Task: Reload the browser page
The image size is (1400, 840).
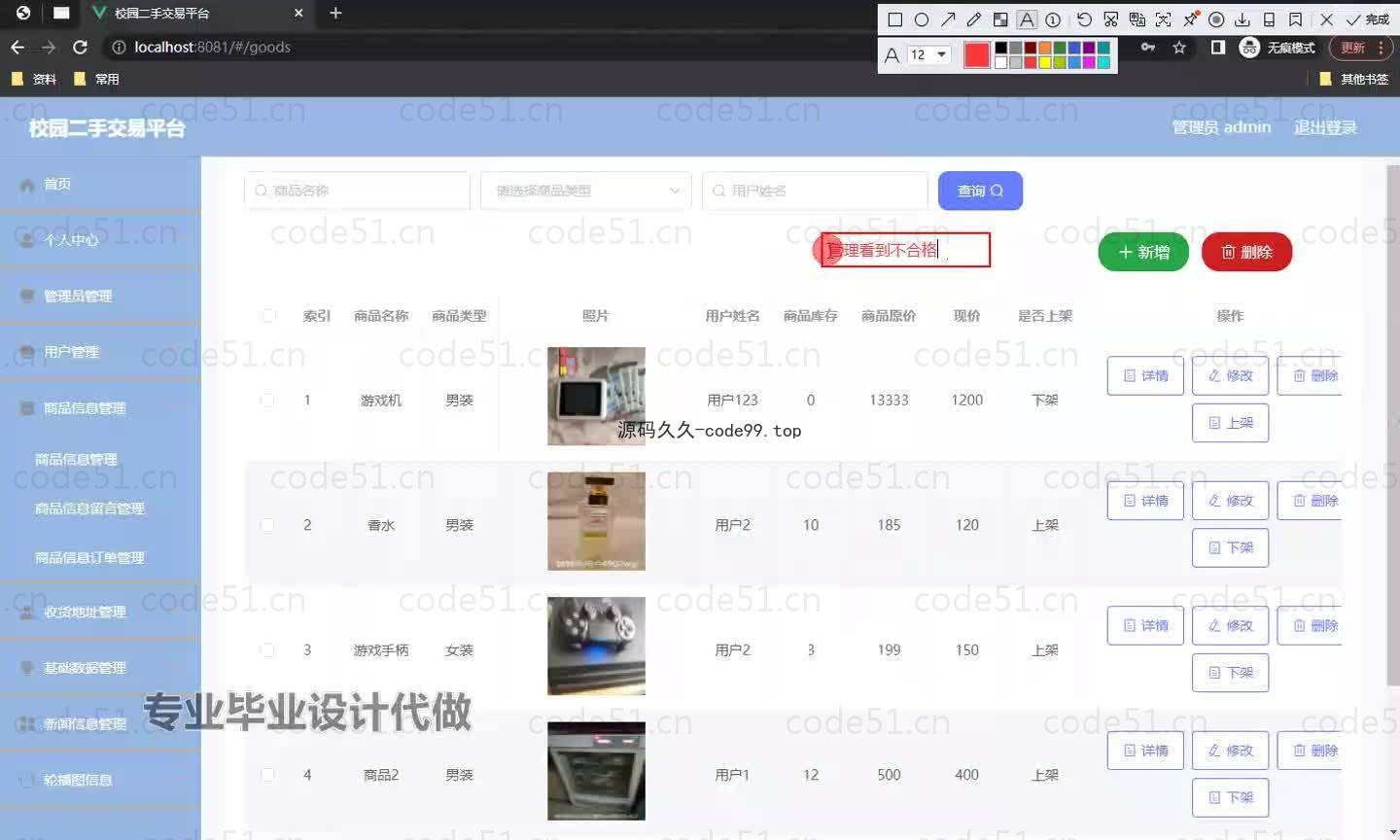Action: [80, 47]
